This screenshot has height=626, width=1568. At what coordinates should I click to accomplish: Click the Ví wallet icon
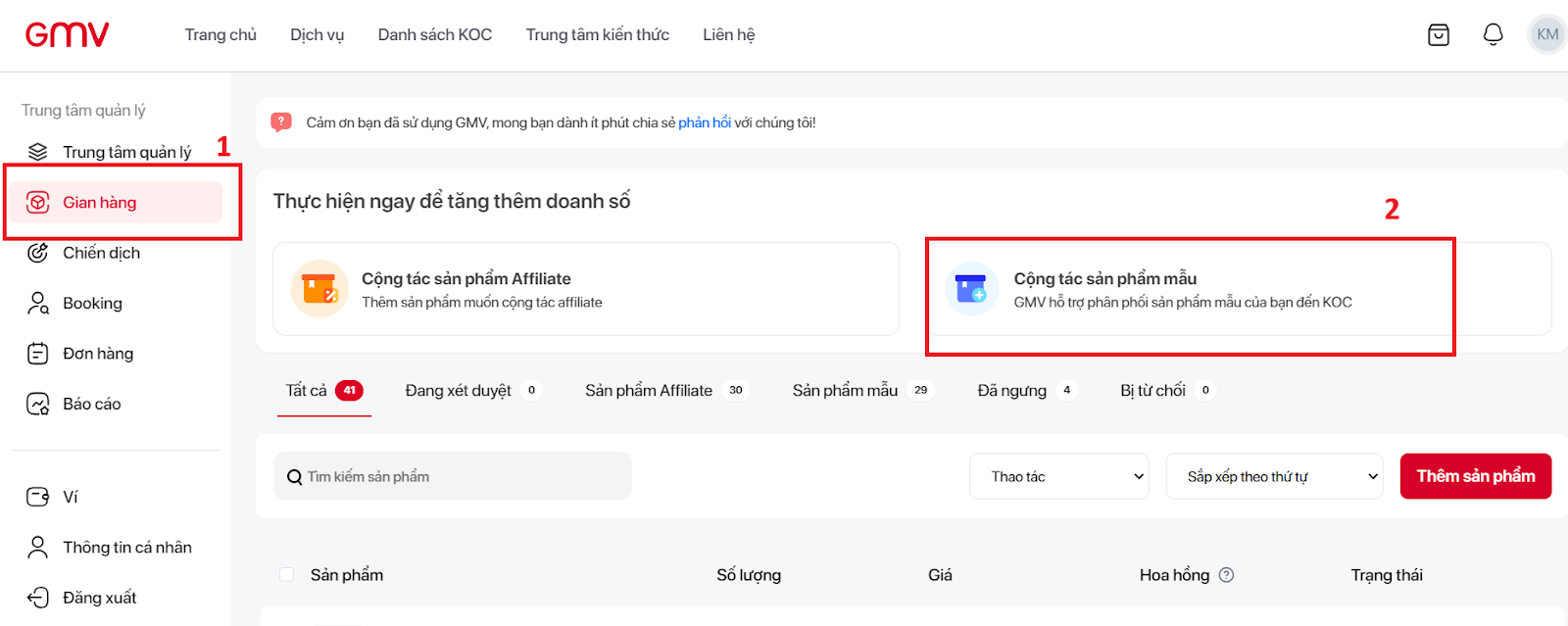coord(37,497)
